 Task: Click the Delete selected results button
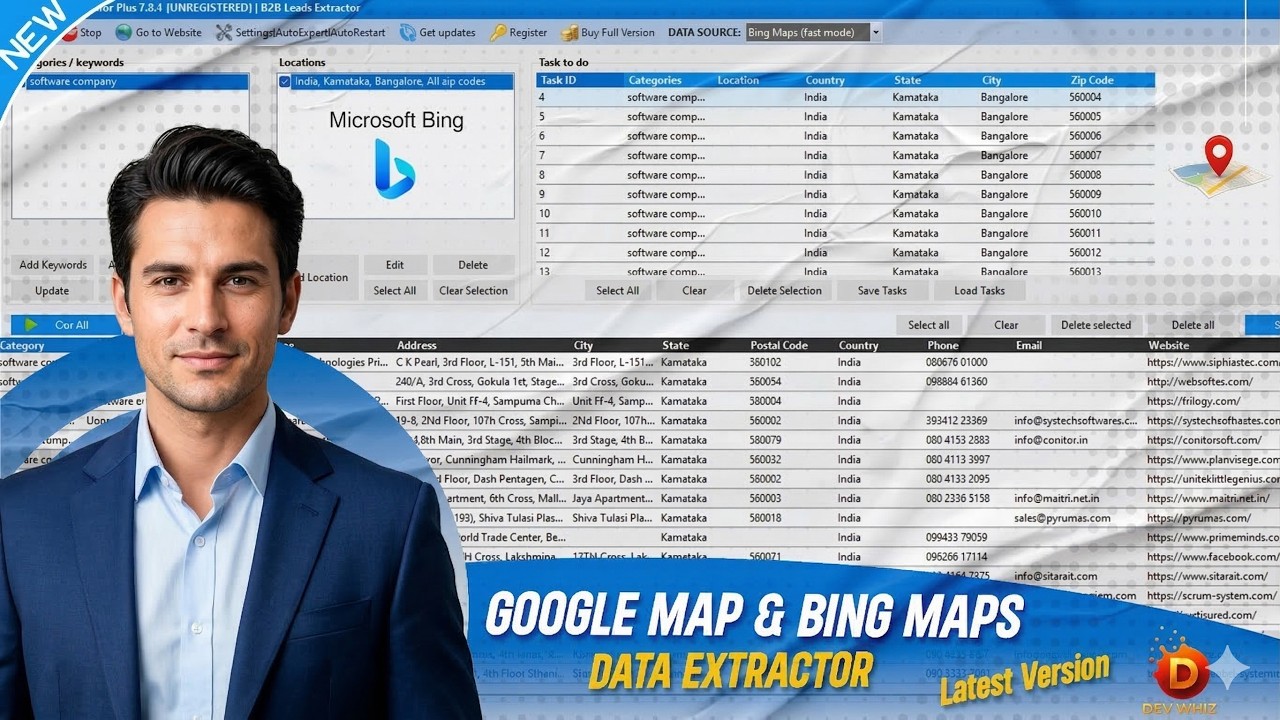(x=1096, y=325)
